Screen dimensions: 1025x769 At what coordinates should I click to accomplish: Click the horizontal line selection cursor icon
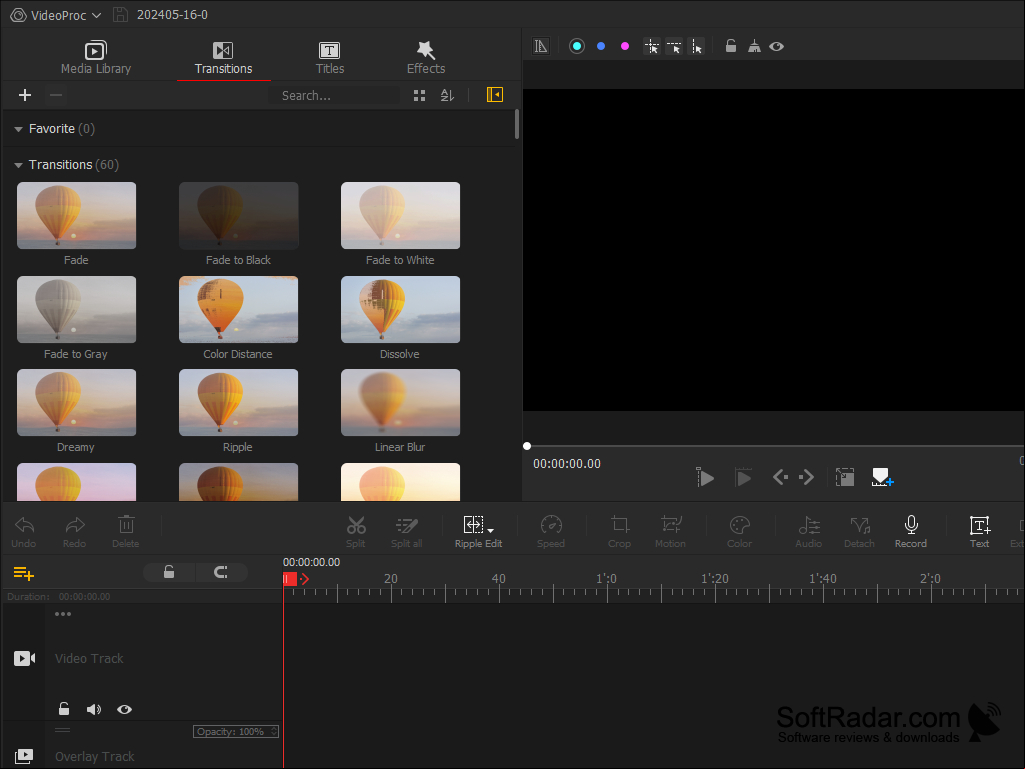(x=674, y=46)
